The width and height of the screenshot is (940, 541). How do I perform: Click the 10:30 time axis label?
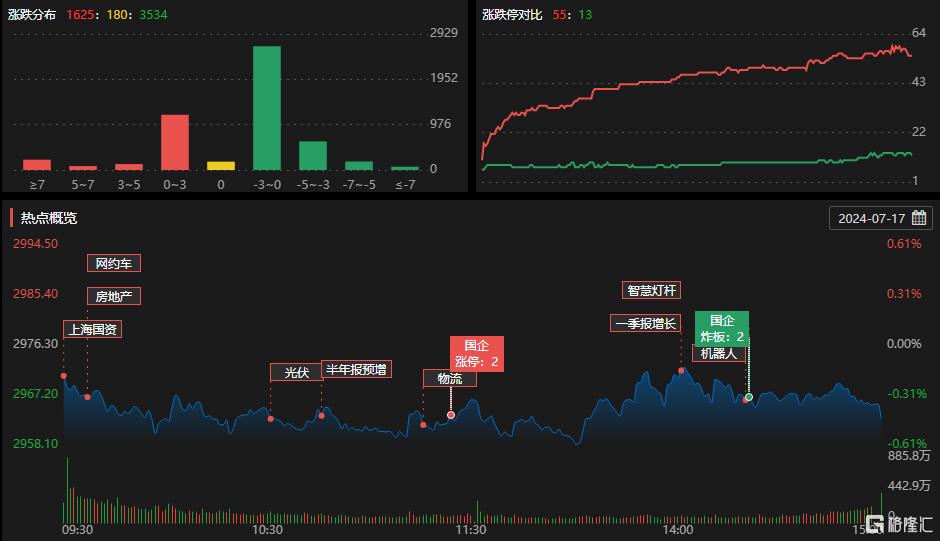267,530
